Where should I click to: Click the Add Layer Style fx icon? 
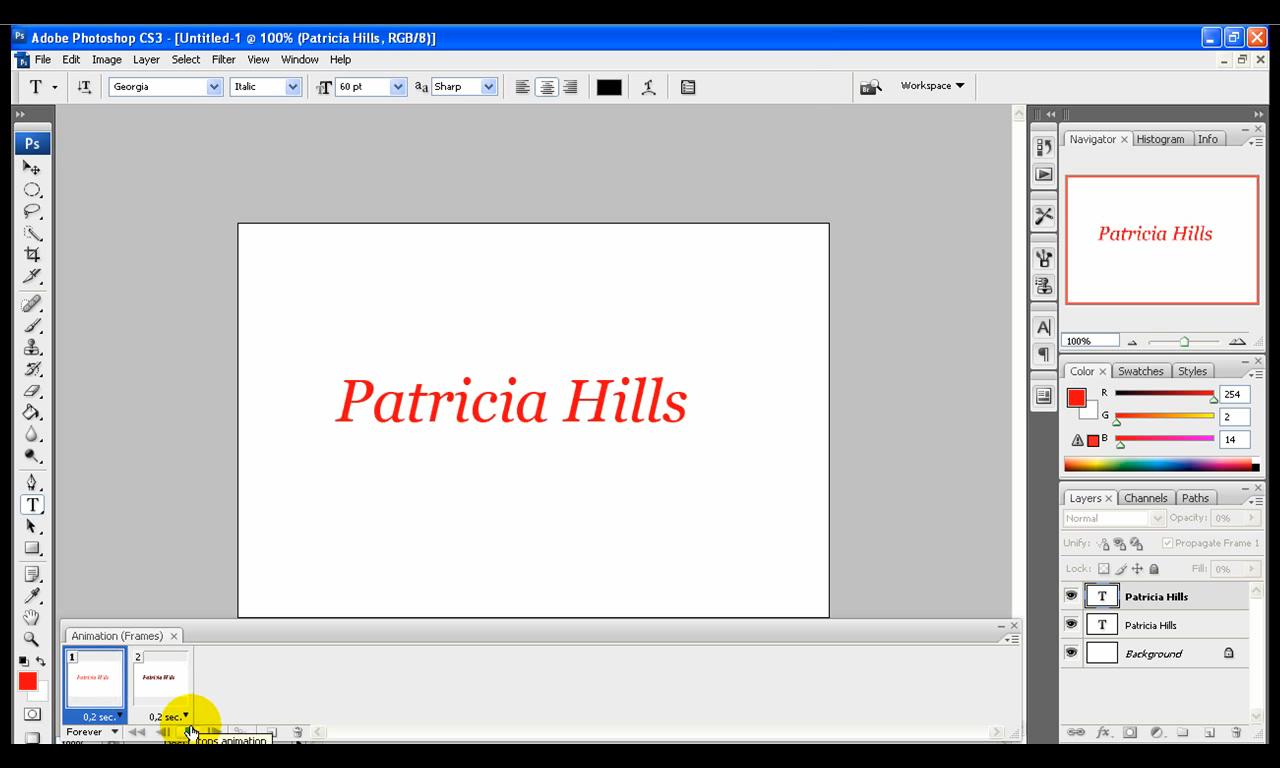coord(1103,732)
